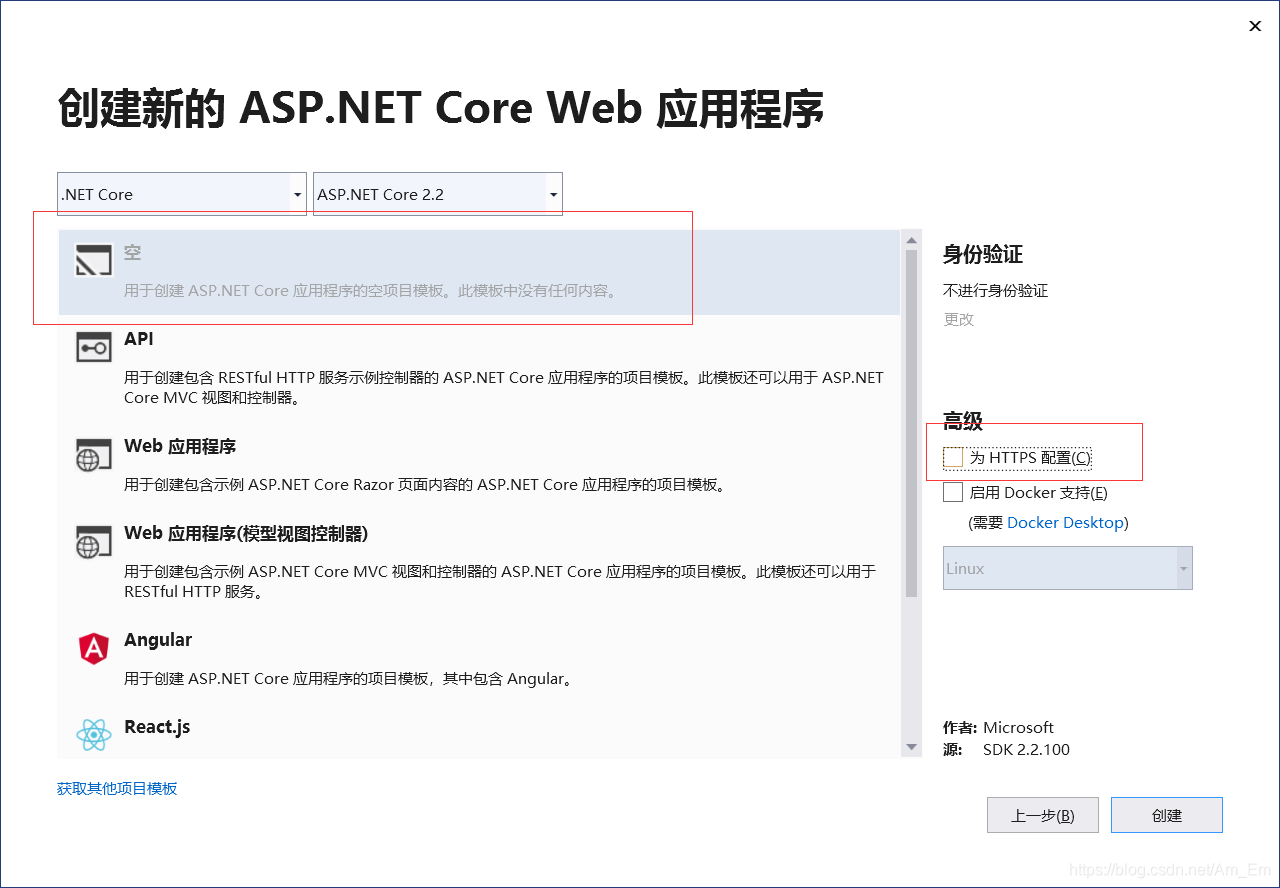Select the Web 应用程序 template title
Image resolution: width=1280 pixels, height=888 pixels.
click(x=180, y=446)
